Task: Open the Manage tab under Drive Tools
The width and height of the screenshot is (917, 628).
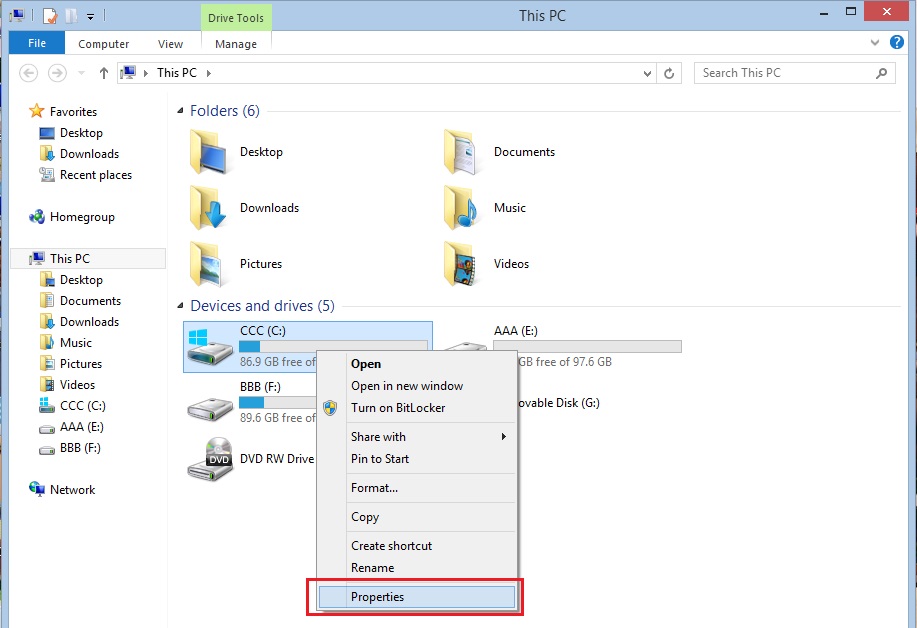Action: tap(236, 44)
